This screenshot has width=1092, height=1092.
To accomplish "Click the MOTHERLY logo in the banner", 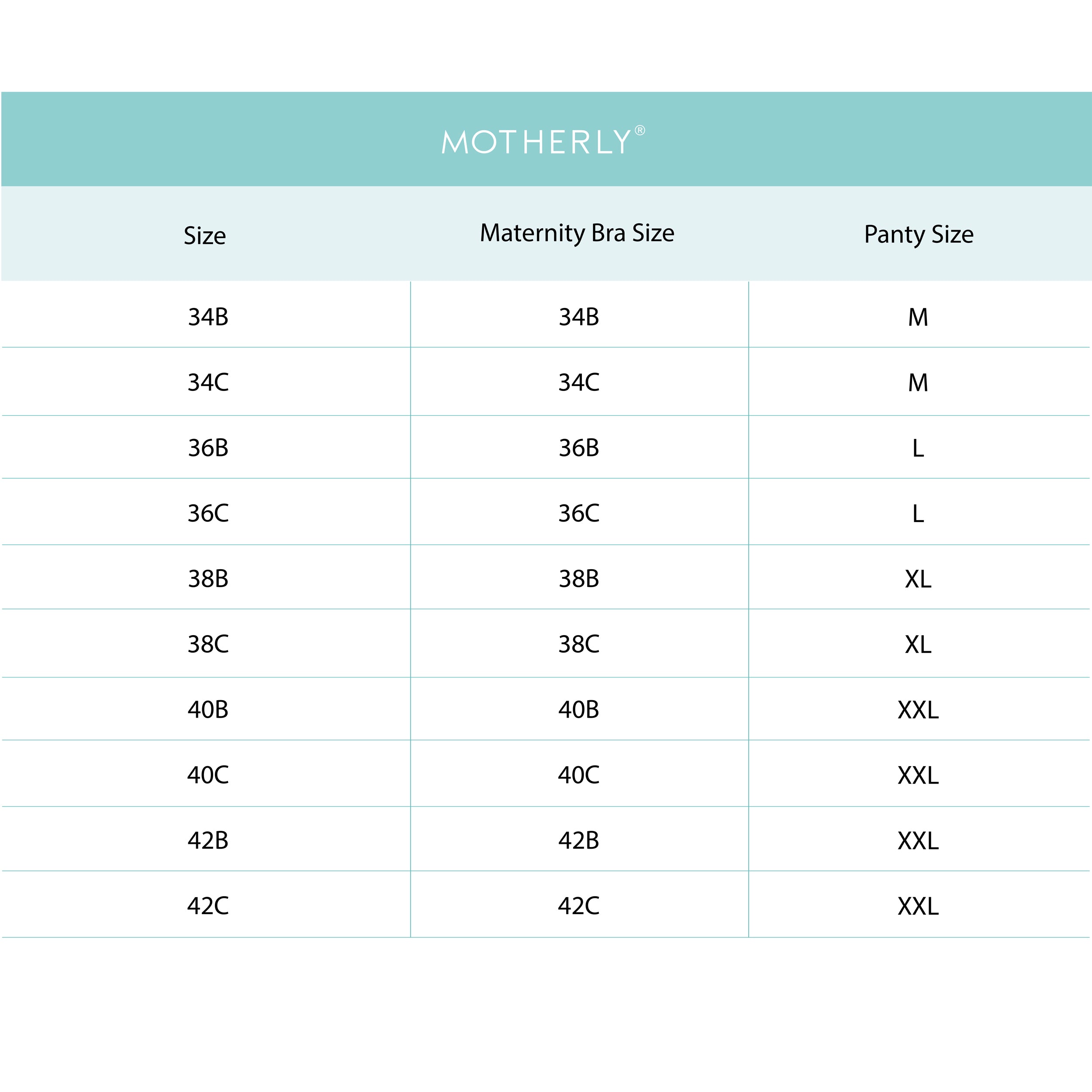I will point(536,142).
